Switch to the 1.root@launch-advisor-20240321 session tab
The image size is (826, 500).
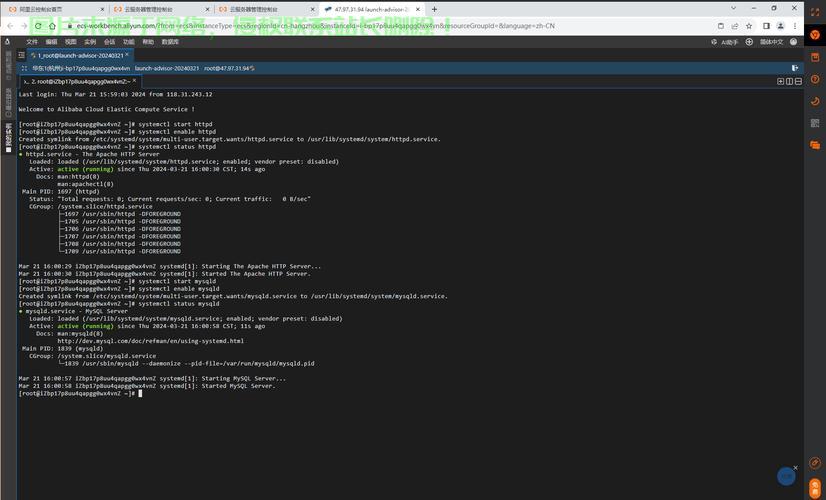click(81, 55)
